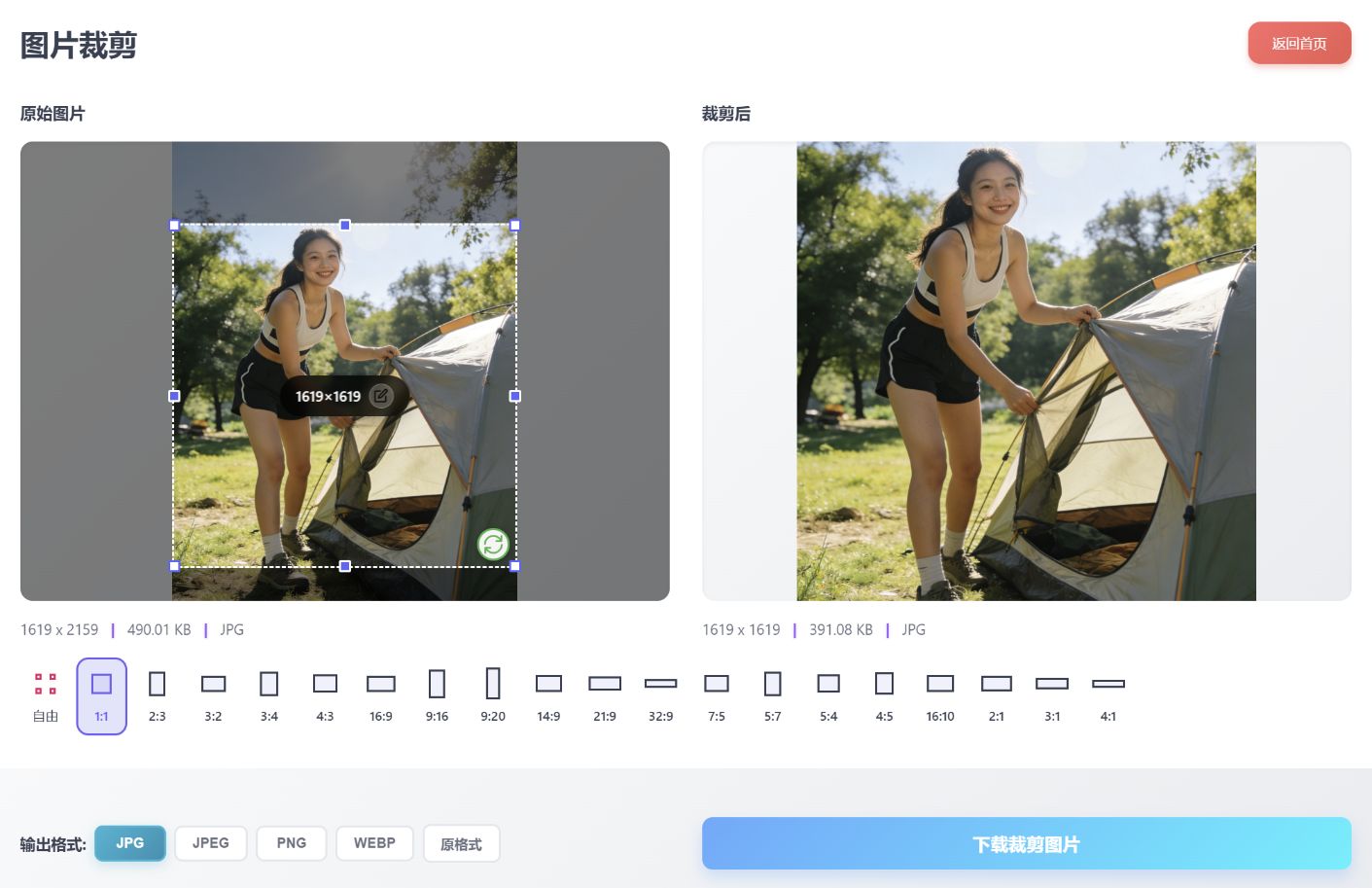Click the right-middle crop handle
The image size is (1372, 888).
515,396
